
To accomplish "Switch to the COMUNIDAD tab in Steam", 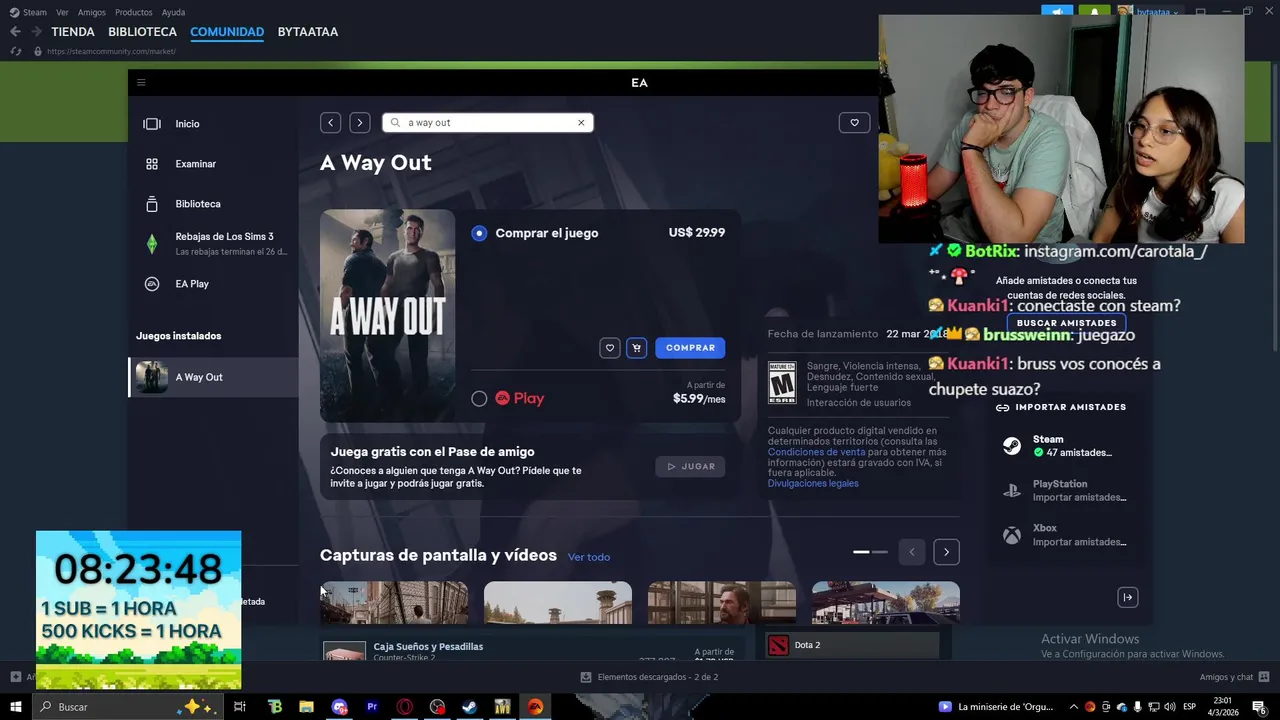I will (227, 32).
